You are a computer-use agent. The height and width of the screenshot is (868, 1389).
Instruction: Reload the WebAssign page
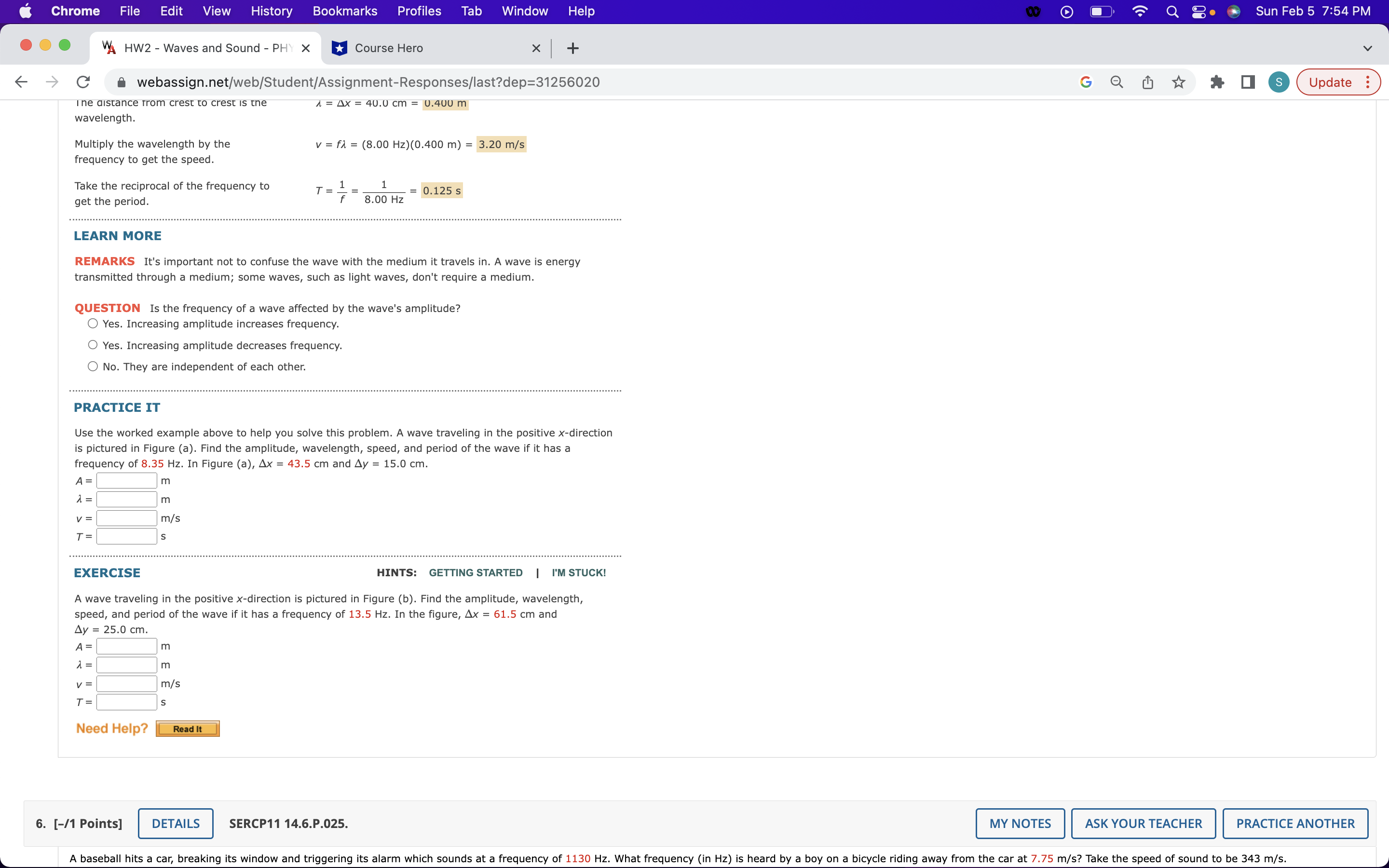(x=82, y=81)
